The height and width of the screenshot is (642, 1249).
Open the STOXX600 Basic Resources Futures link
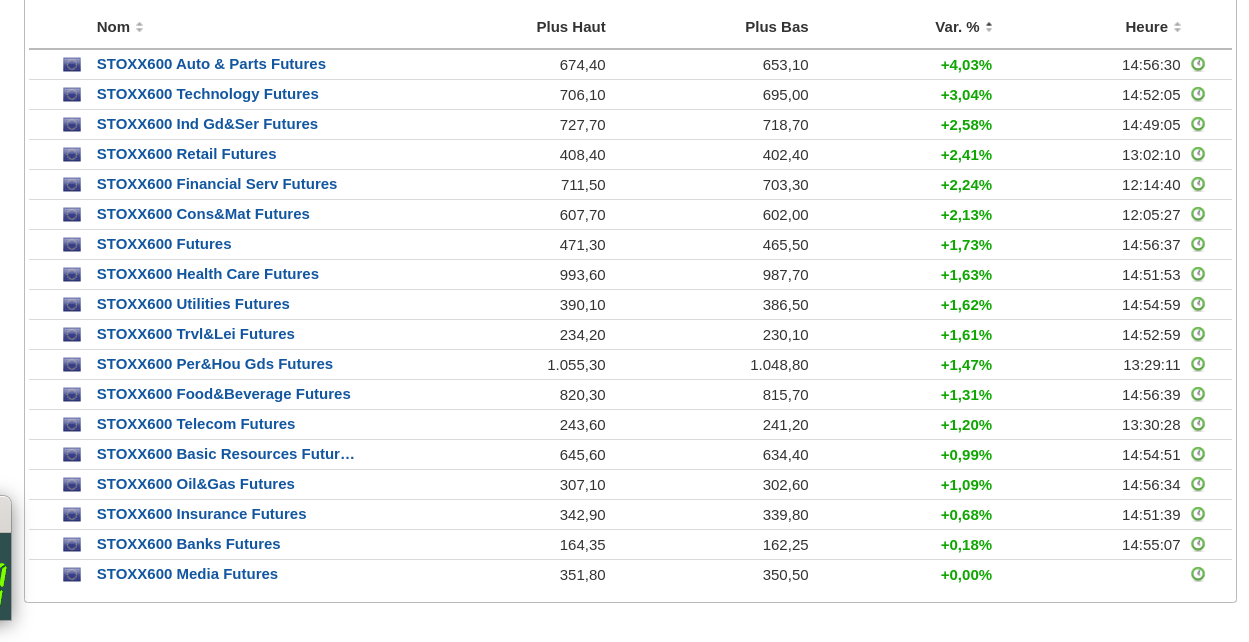225,454
